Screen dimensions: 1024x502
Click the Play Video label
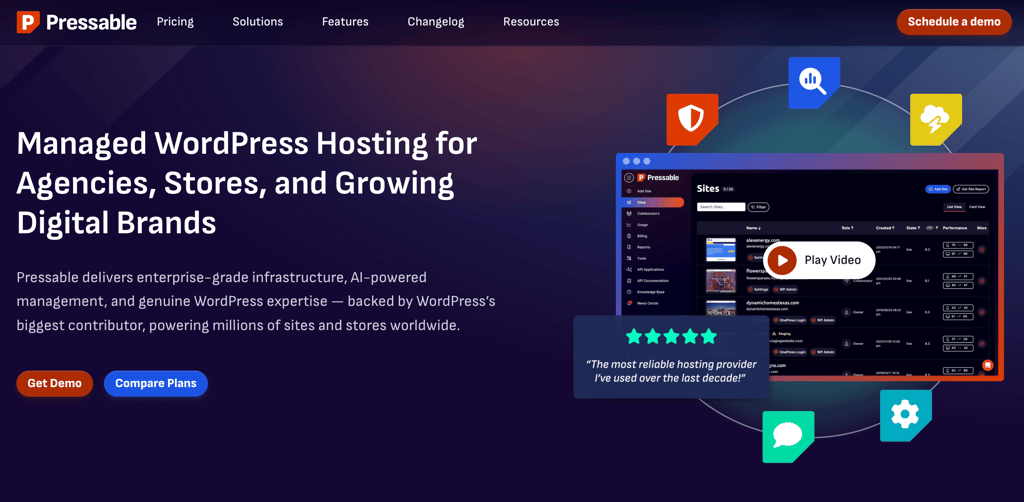(x=833, y=260)
